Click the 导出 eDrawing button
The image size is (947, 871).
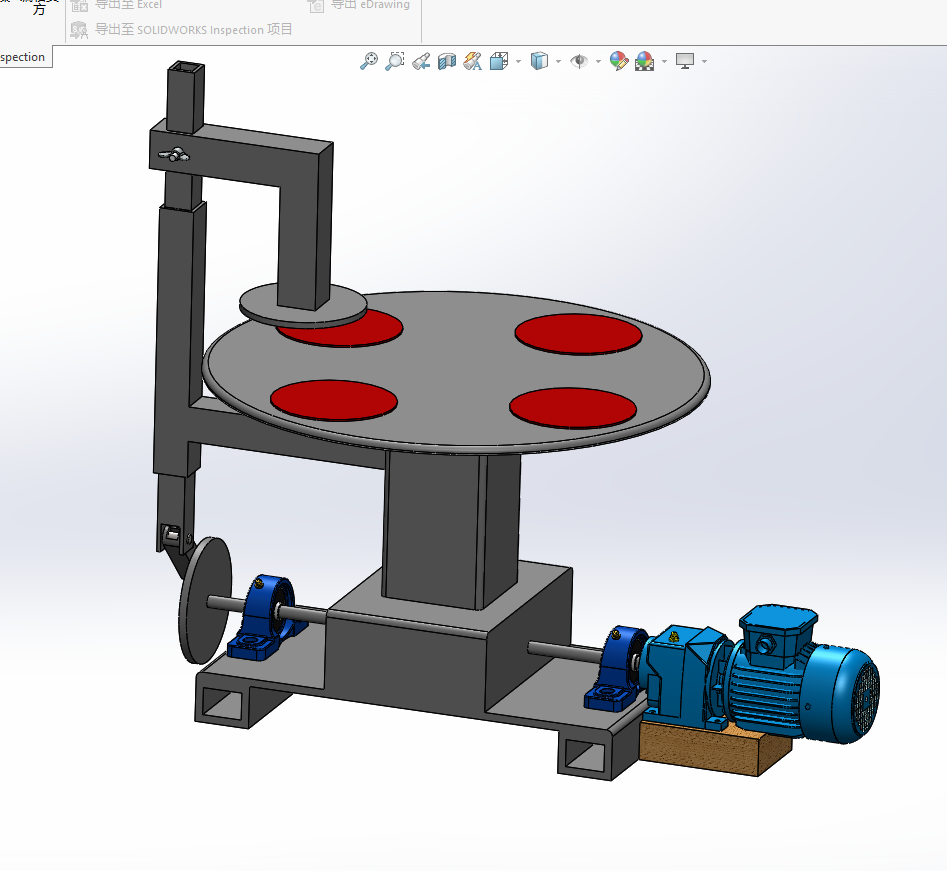click(x=359, y=5)
